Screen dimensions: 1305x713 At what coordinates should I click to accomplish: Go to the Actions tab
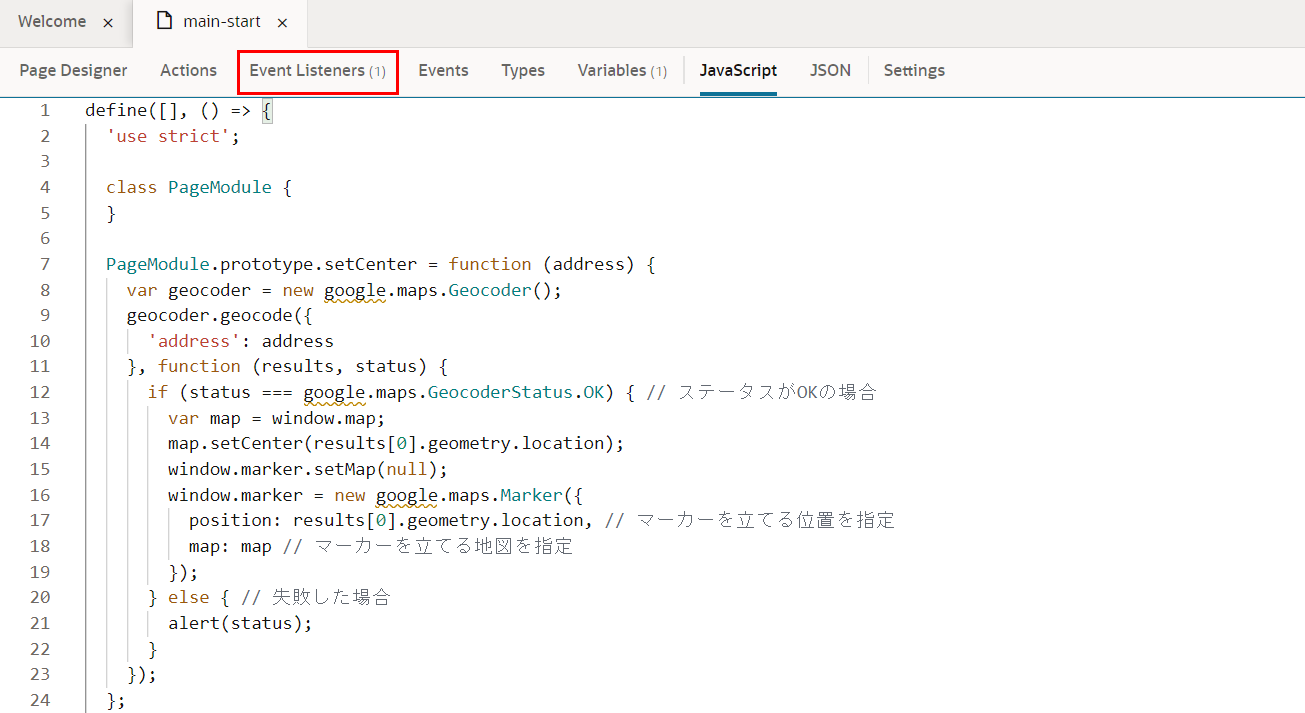pos(188,70)
